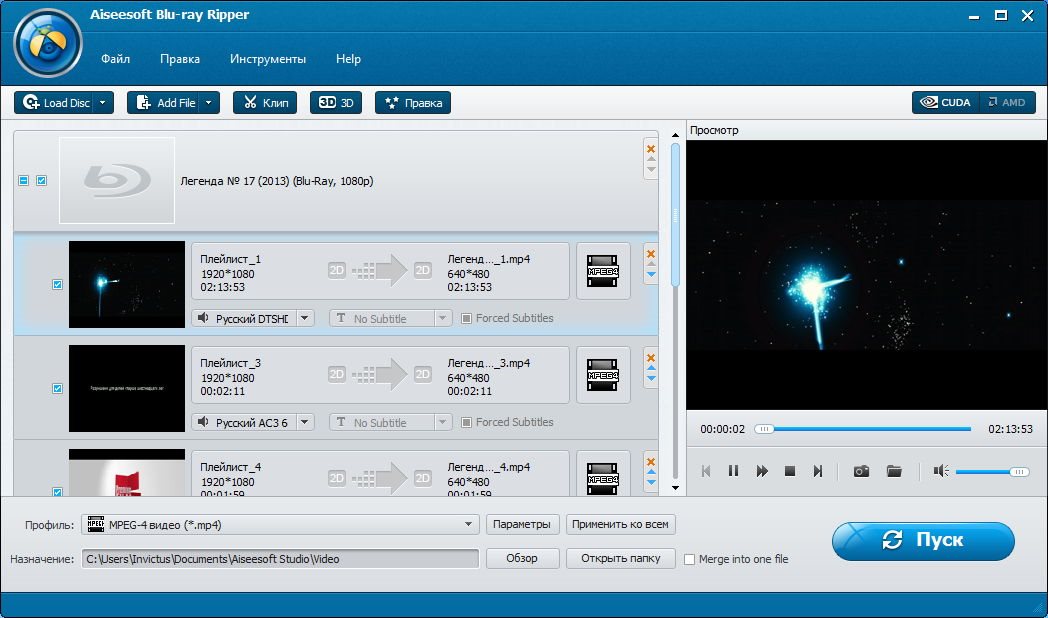Pause the preview playback
The image size is (1048, 618).
click(733, 471)
